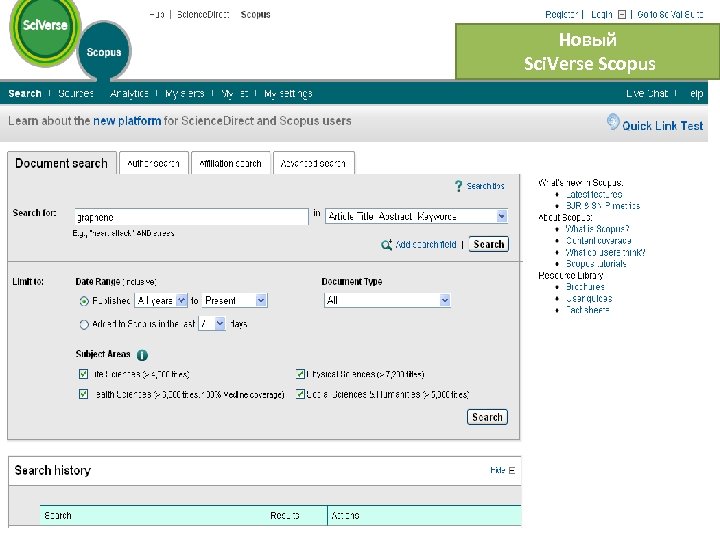Open the All years start dropdown
This screenshot has height=540, width=720.
(161, 300)
